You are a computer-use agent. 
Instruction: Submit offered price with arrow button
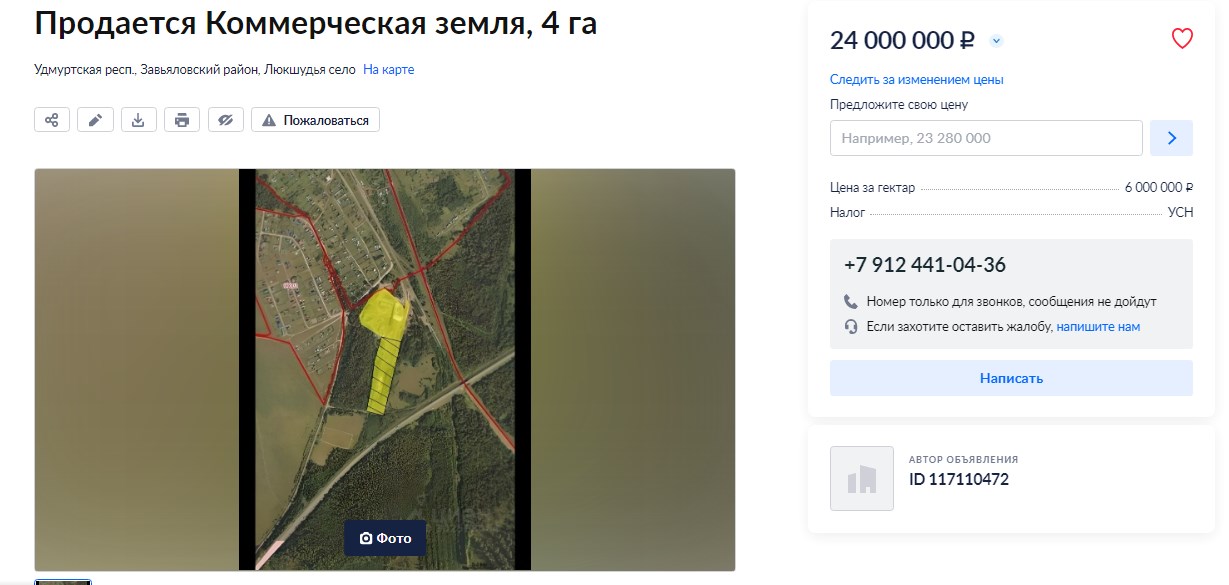1171,138
